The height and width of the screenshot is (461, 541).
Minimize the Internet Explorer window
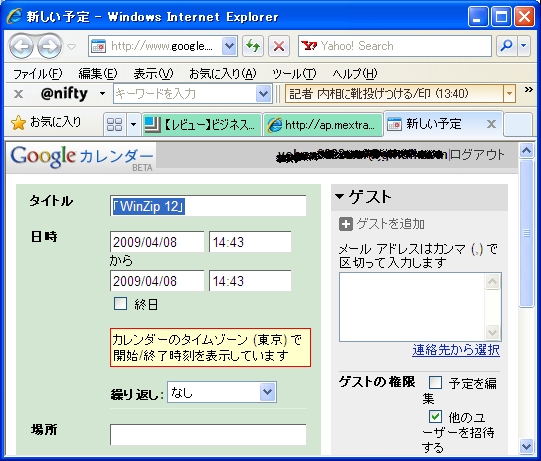click(478, 16)
